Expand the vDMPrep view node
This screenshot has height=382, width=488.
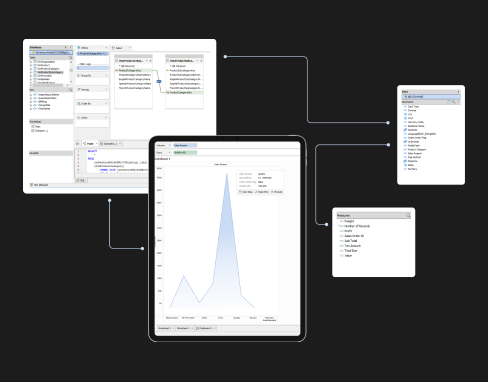point(31,102)
